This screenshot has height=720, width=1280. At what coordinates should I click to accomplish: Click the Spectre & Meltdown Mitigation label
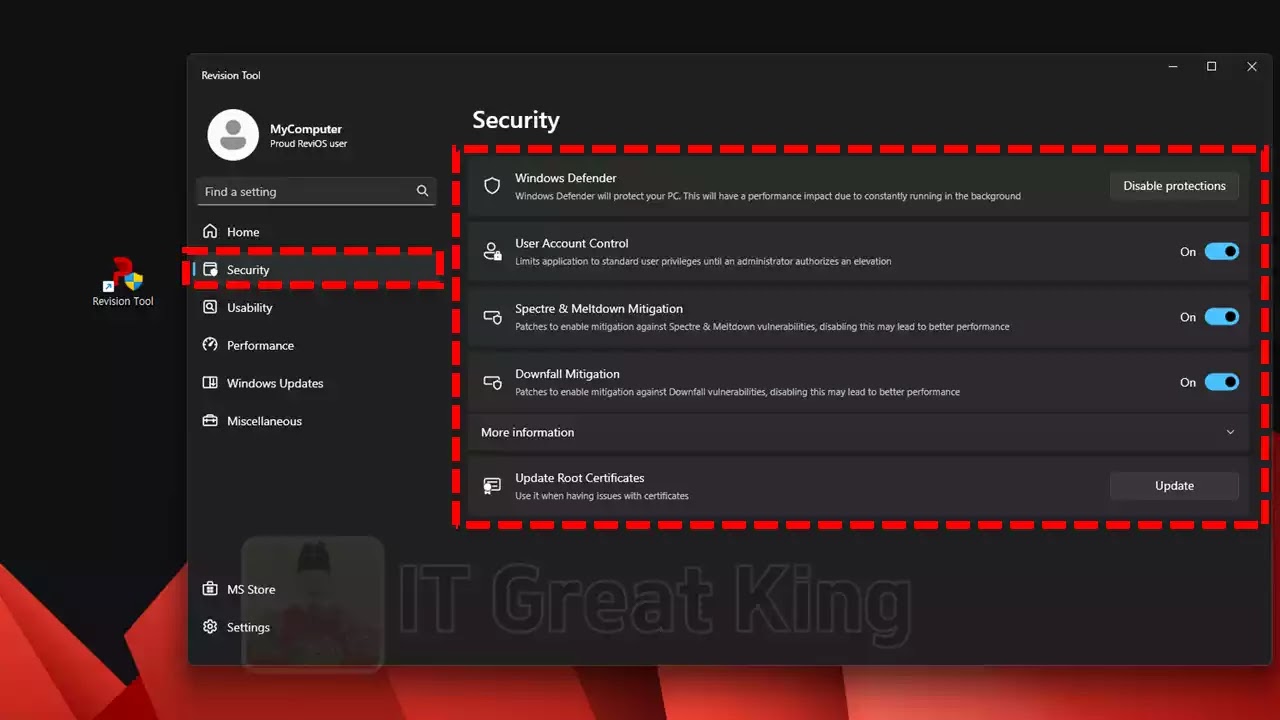click(x=599, y=309)
